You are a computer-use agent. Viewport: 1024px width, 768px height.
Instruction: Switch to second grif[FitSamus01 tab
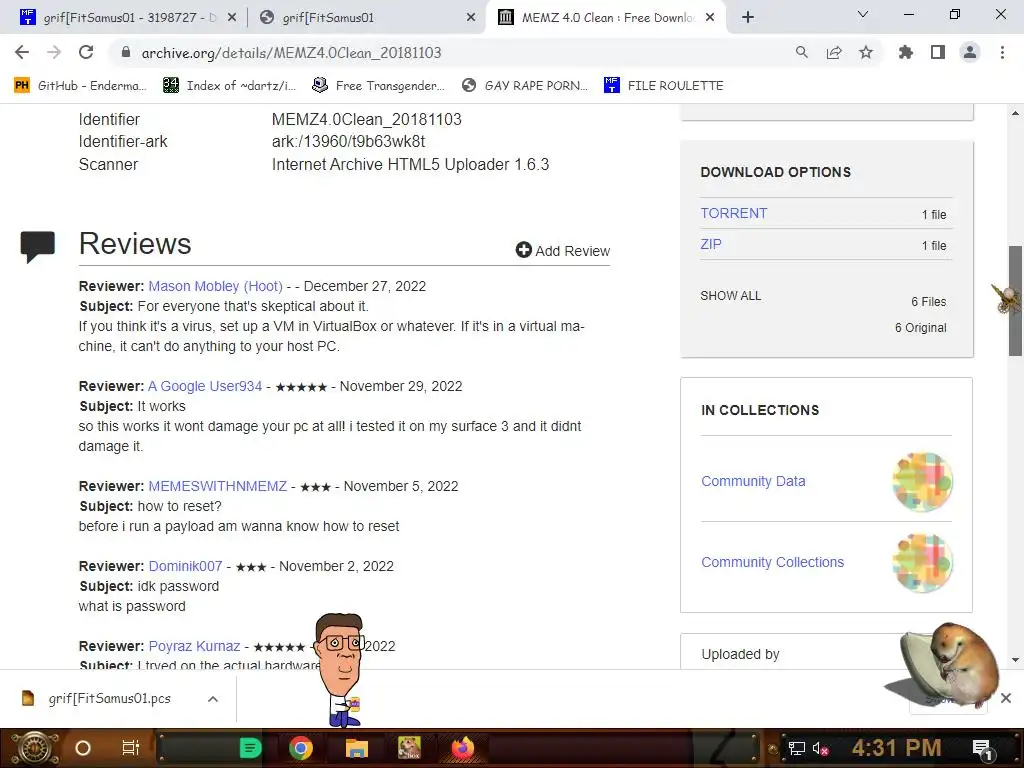(x=368, y=18)
